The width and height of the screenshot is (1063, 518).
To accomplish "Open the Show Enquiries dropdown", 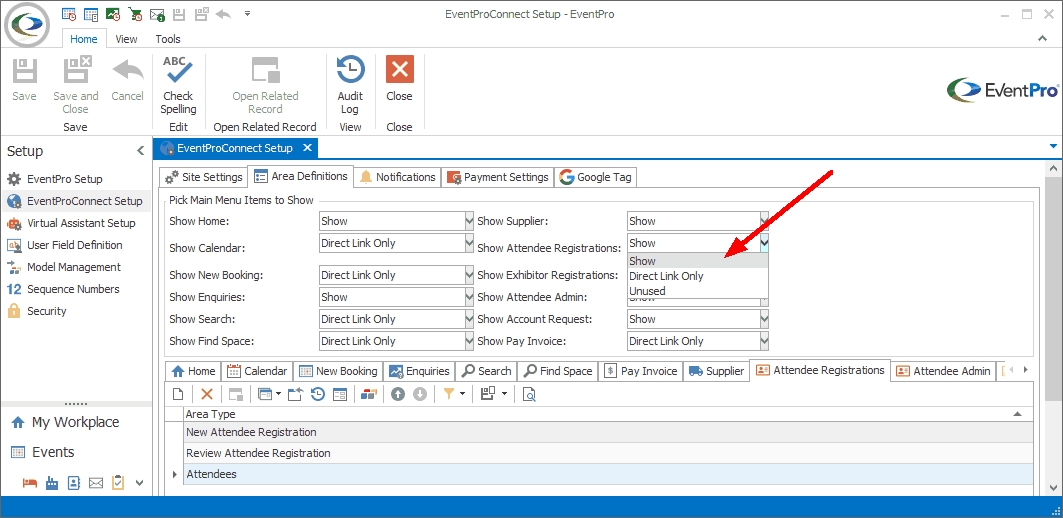I will coord(469,297).
